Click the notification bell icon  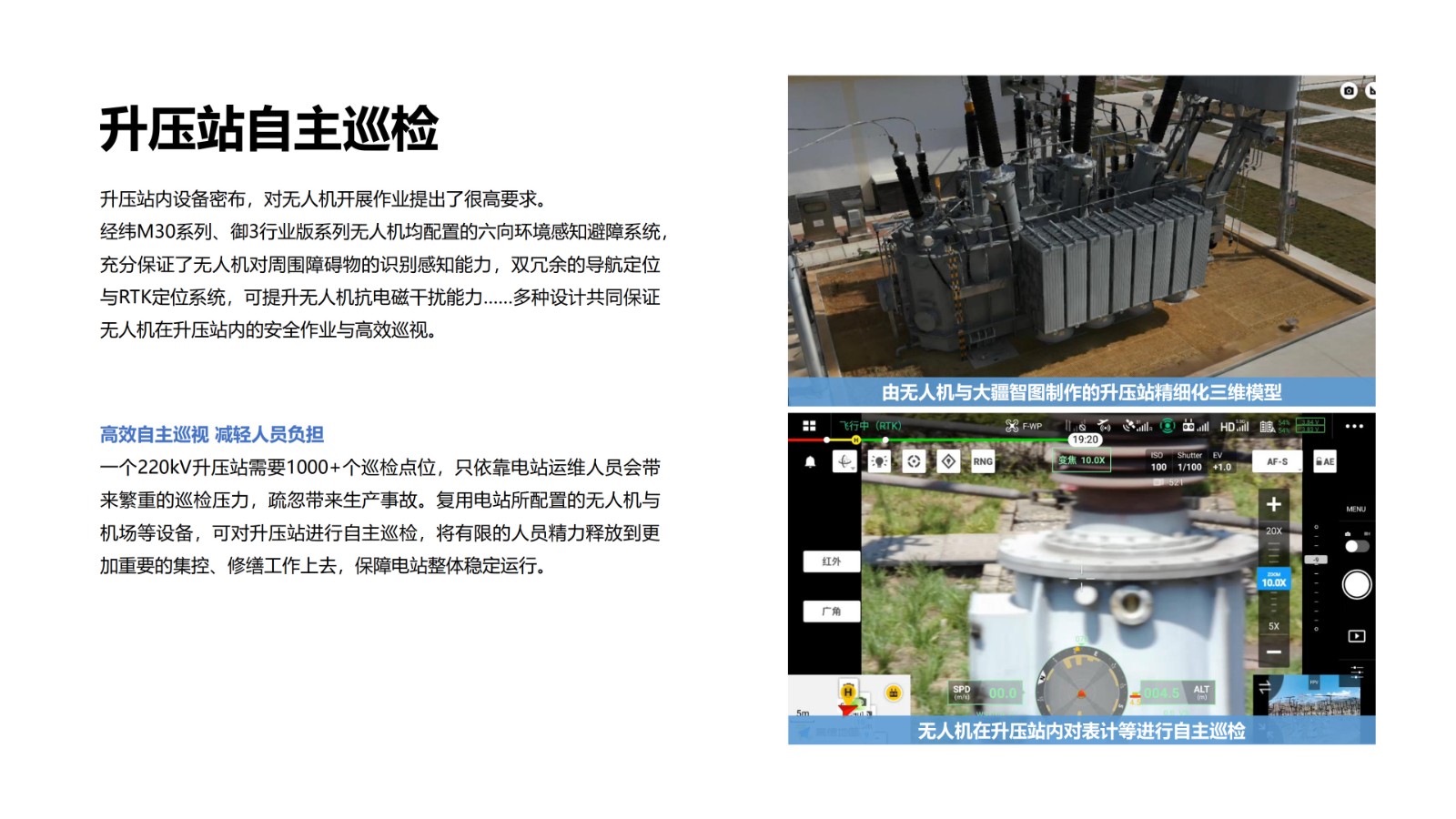tap(810, 462)
